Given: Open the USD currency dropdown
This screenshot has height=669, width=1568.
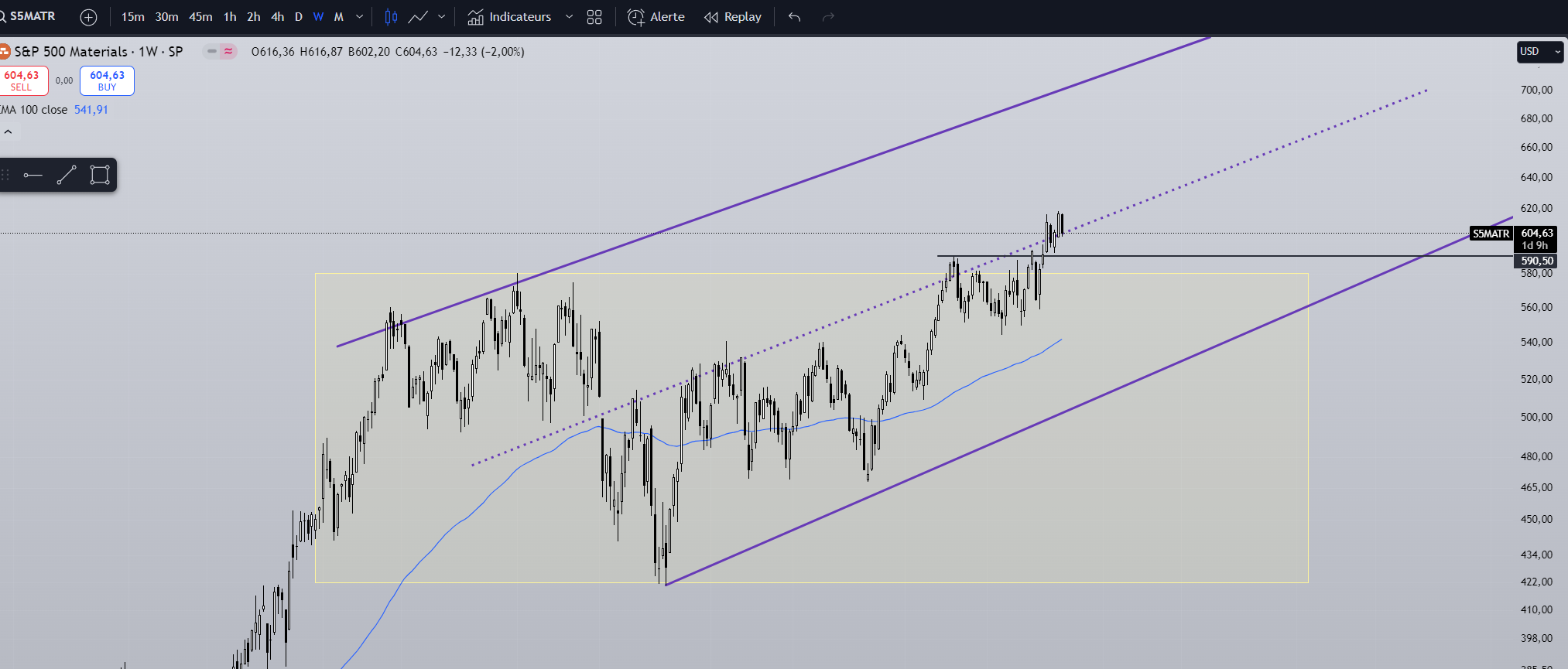Looking at the screenshot, I should pos(1540,52).
